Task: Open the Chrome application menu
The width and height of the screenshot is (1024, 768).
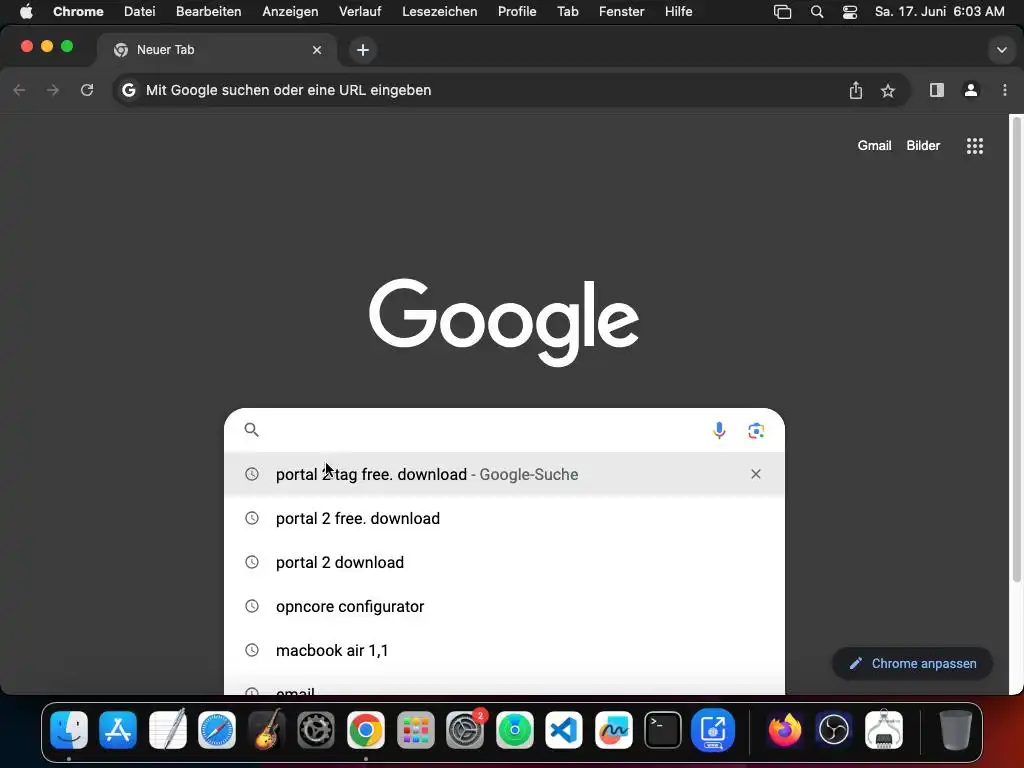Action: [78, 12]
